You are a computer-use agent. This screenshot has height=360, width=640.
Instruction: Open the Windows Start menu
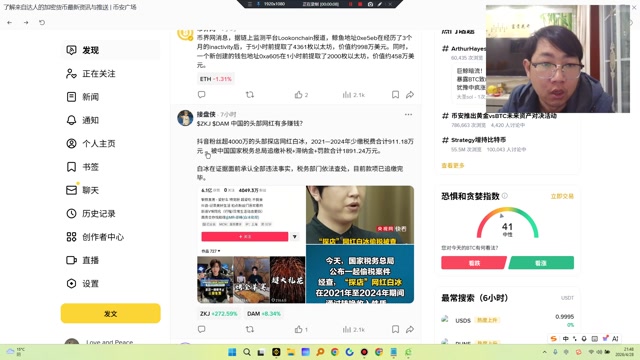pyautogui.click(x=232, y=352)
